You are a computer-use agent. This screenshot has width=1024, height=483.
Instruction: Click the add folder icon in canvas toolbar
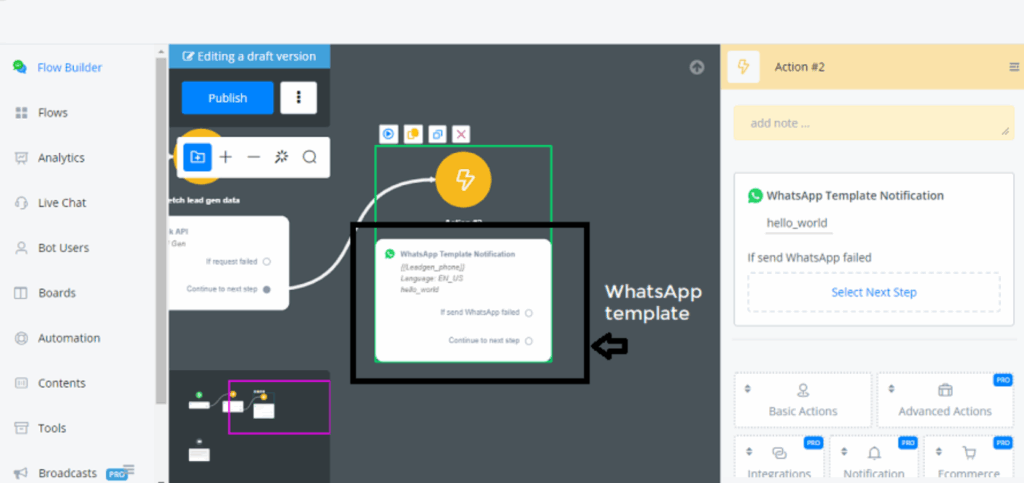[x=197, y=157]
